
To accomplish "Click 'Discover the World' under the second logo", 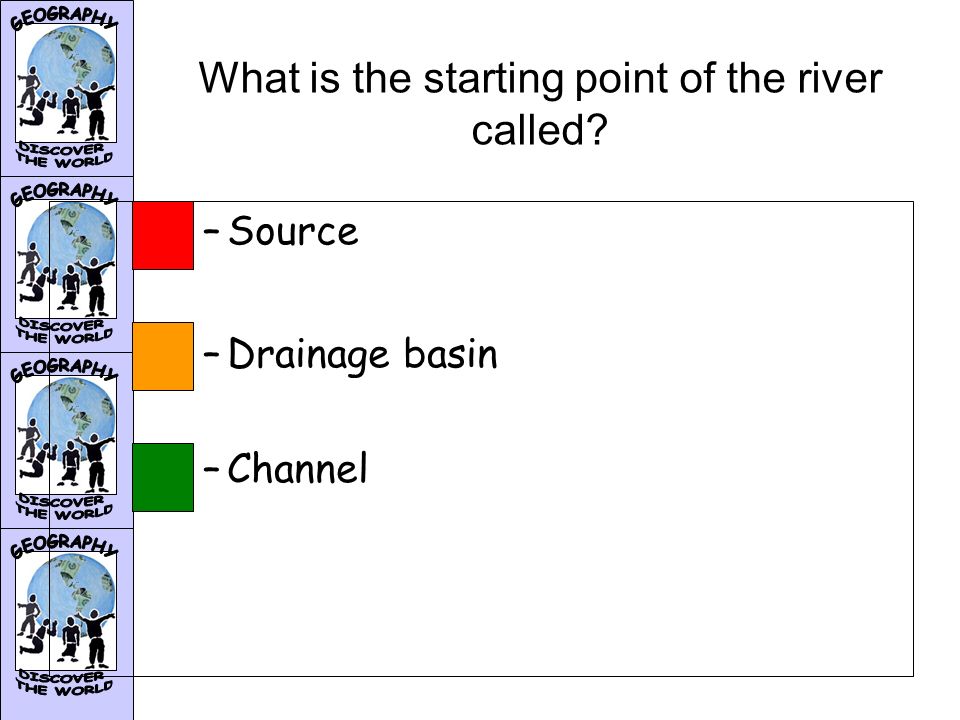I will tap(64, 331).
